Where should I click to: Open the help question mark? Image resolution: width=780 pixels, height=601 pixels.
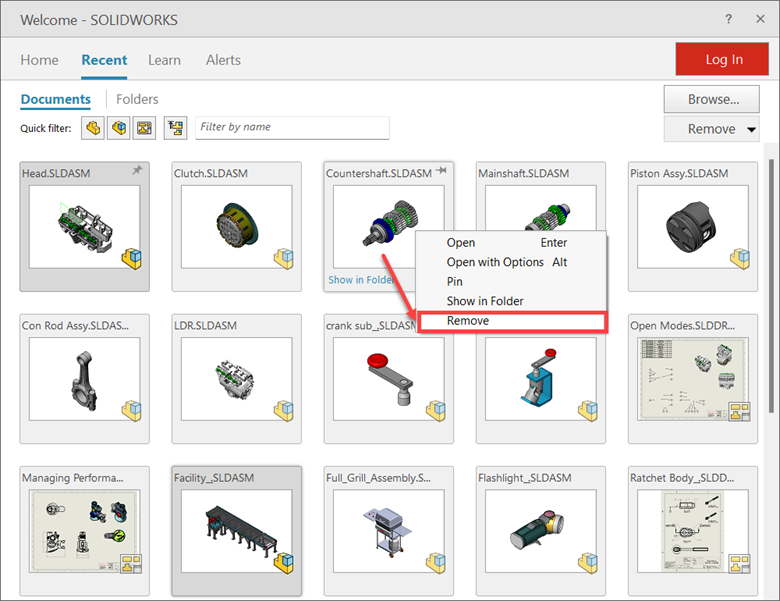pos(728,19)
